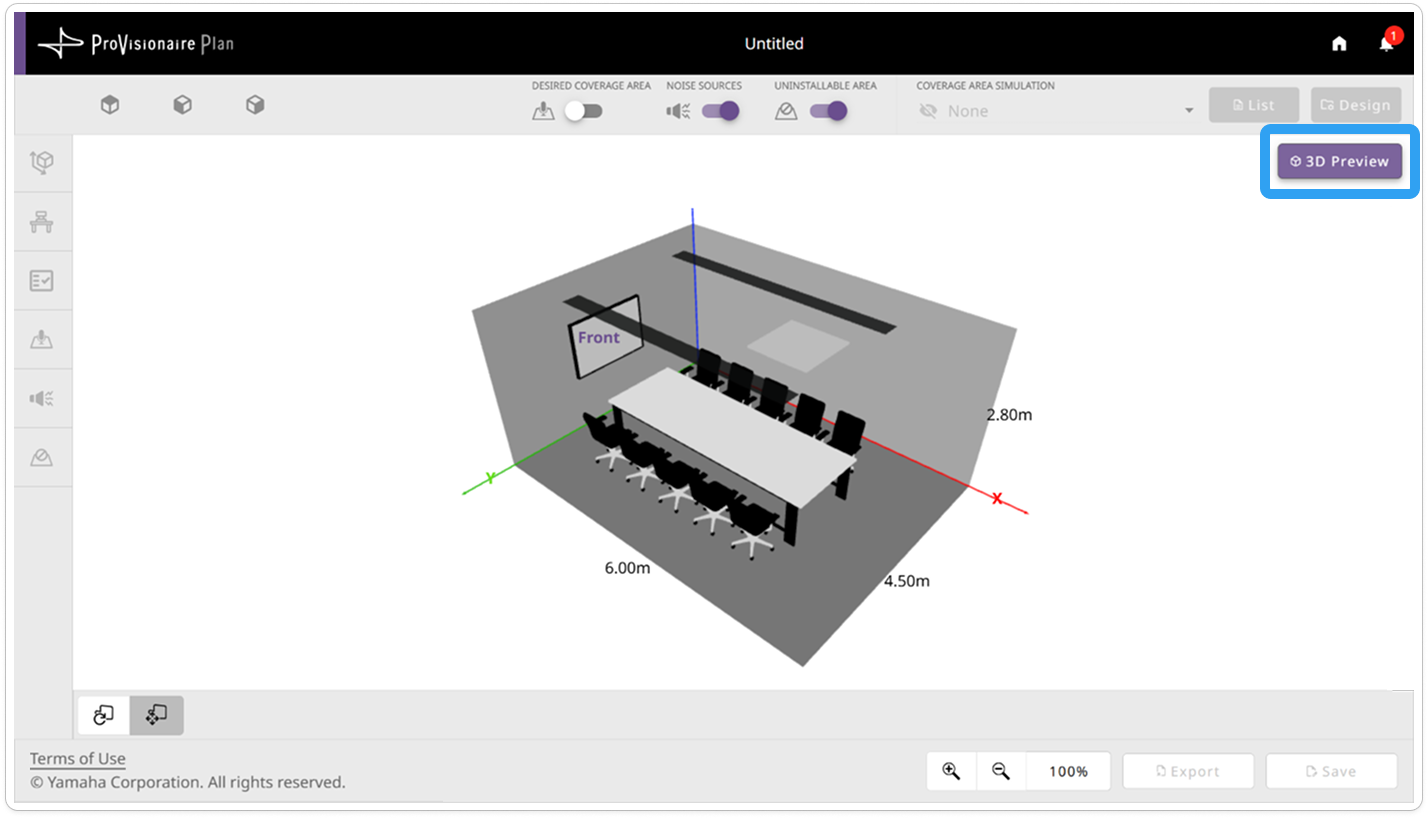The height and width of the screenshot is (818, 1428).
Task: Open notifications bell
Action: [x=1386, y=43]
